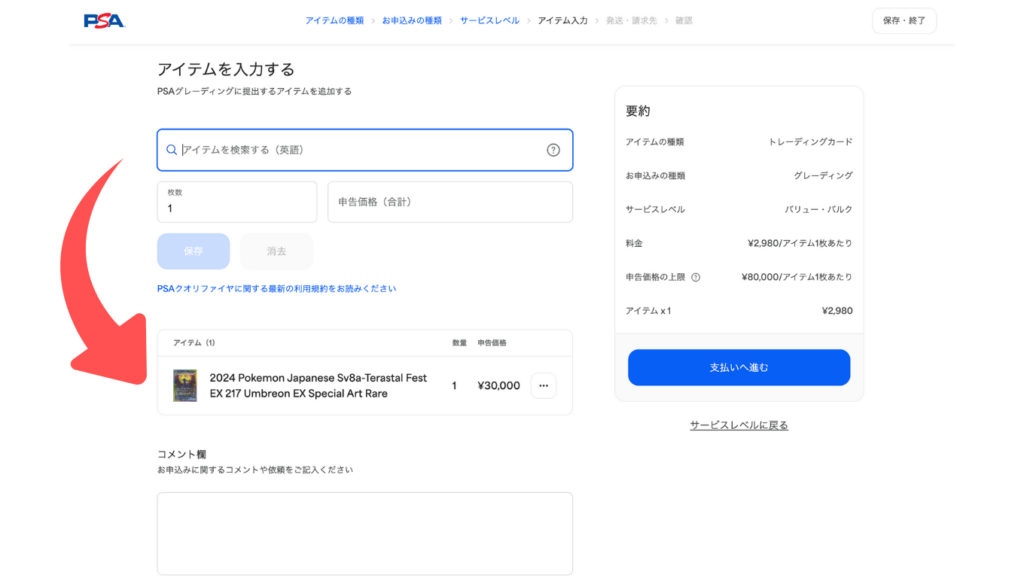Screen dimensions: 1024x587
Task: Click 支払いへ進む button
Action: pyautogui.click(x=739, y=368)
